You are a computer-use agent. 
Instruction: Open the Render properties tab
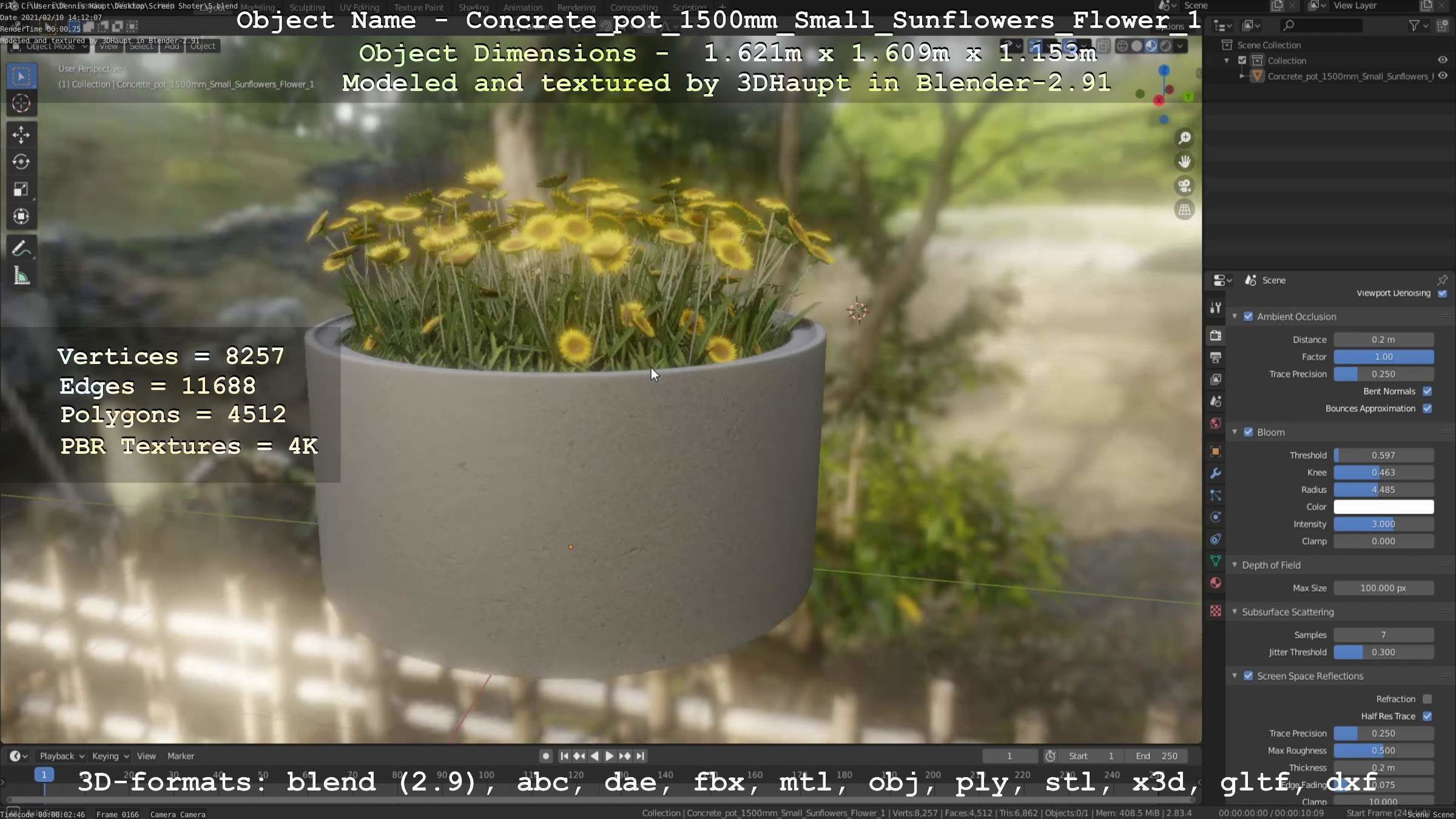point(1216,335)
